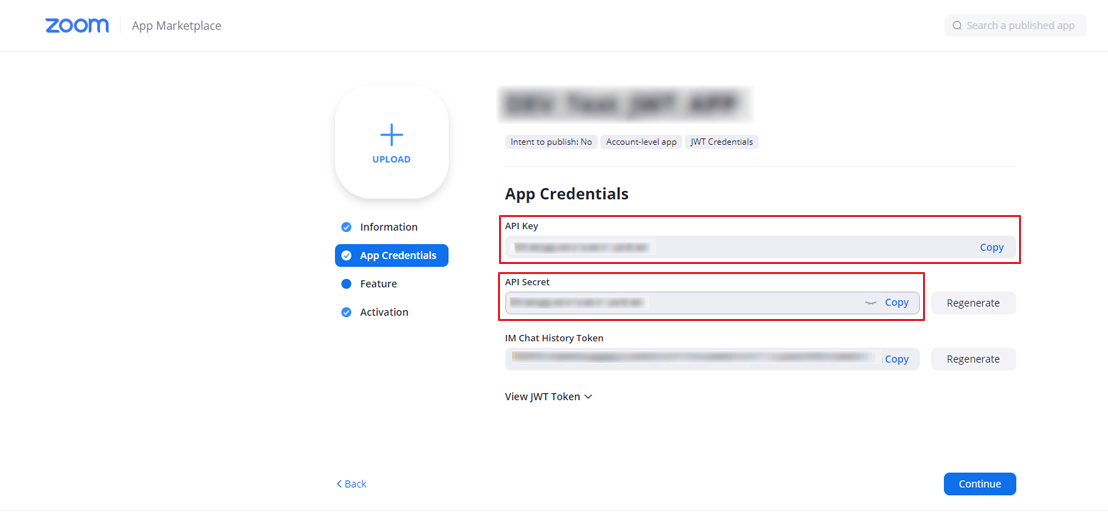1108x519 pixels.
Task: Go back using the Back link
Action: 351,484
